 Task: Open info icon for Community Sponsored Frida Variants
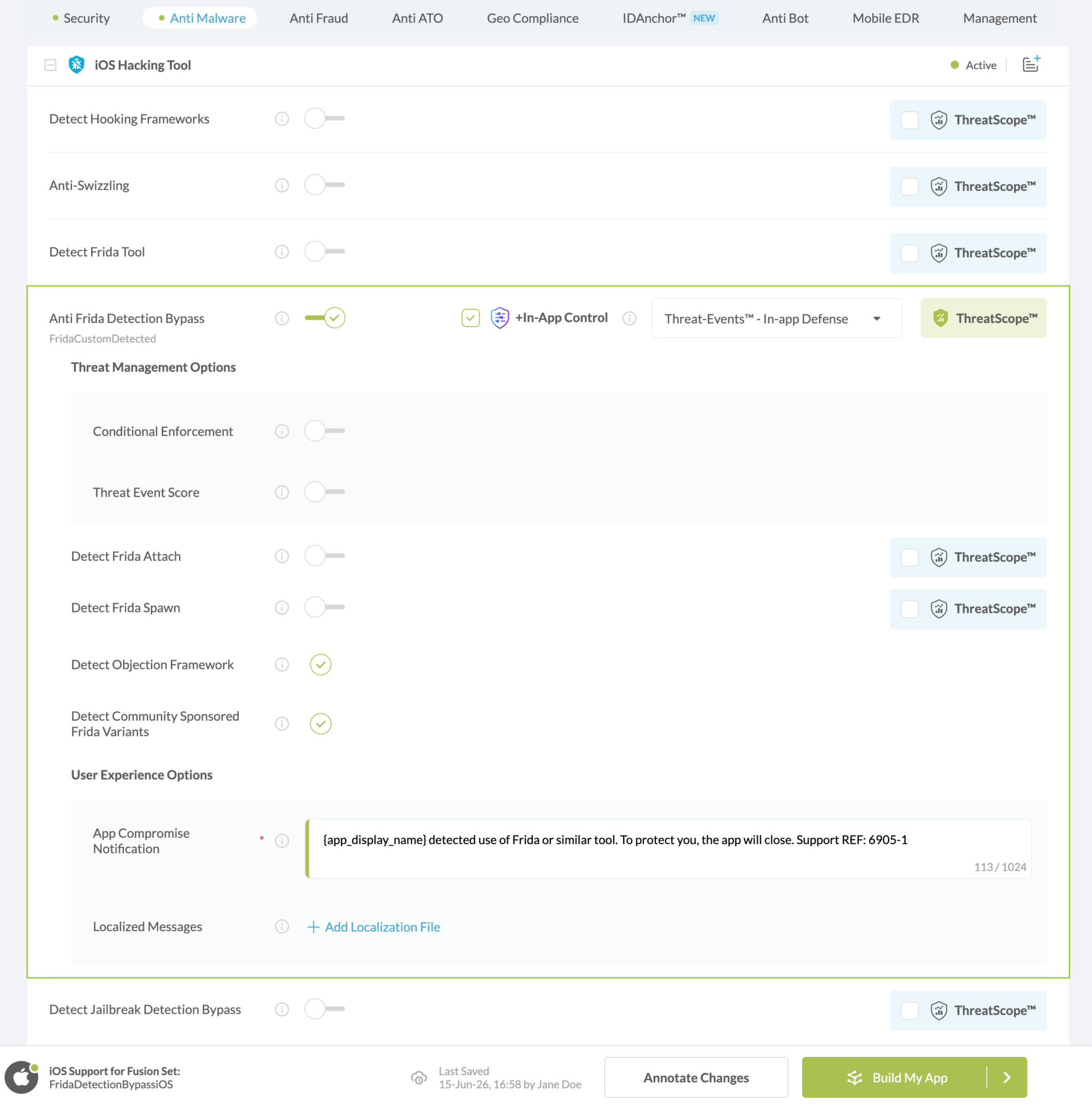click(282, 724)
